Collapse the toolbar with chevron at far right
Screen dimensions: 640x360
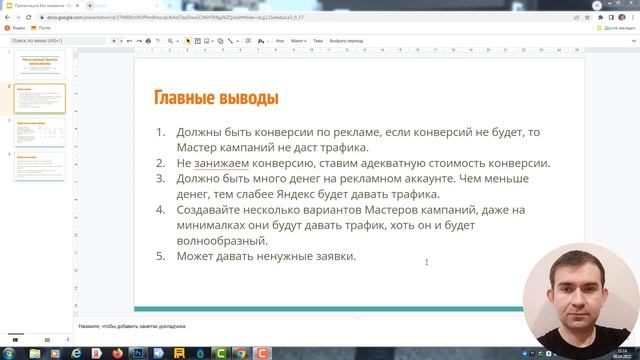tap(633, 41)
